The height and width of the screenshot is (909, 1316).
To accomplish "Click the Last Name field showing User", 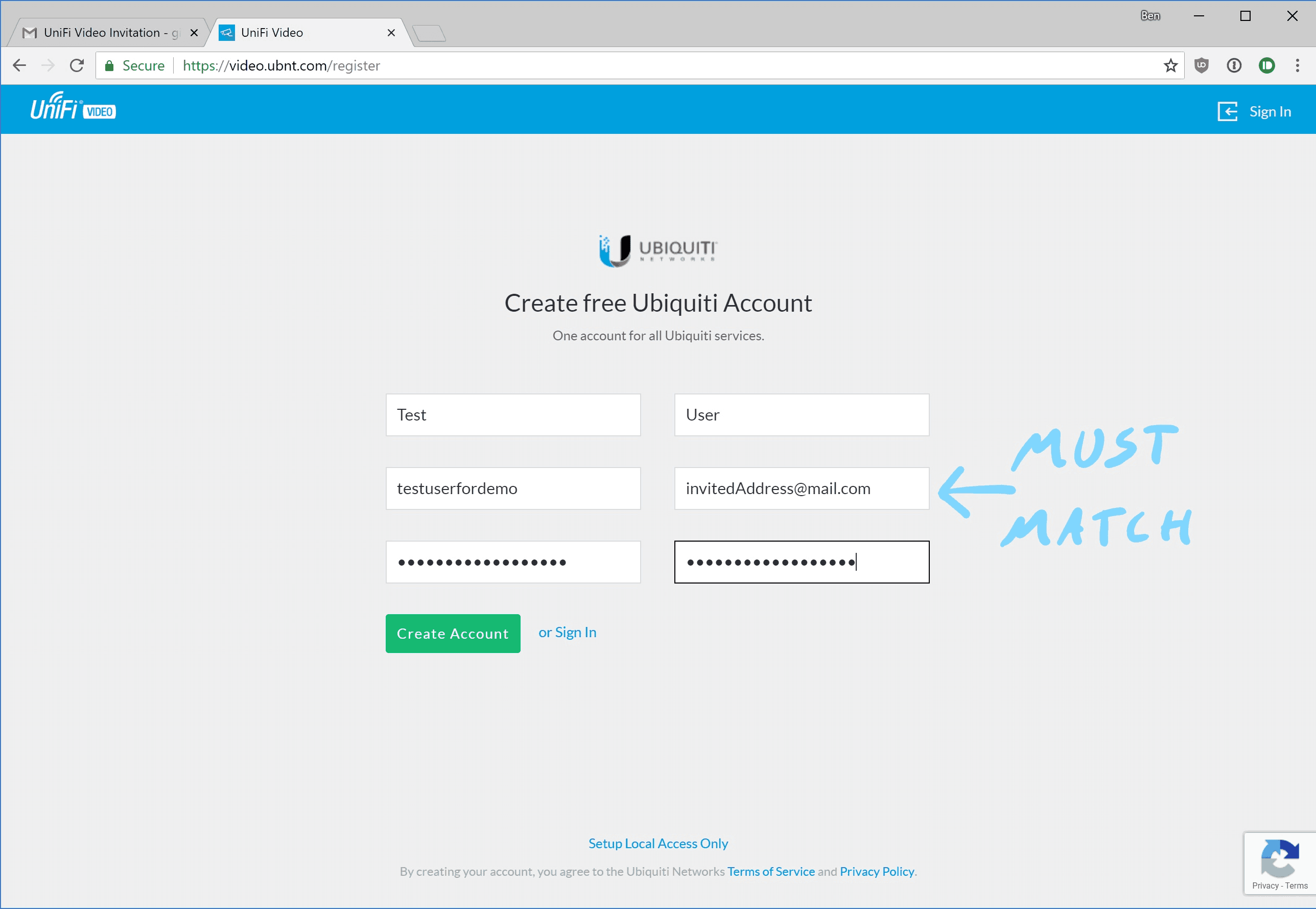I will pyautogui.click(x=799, y=413).
